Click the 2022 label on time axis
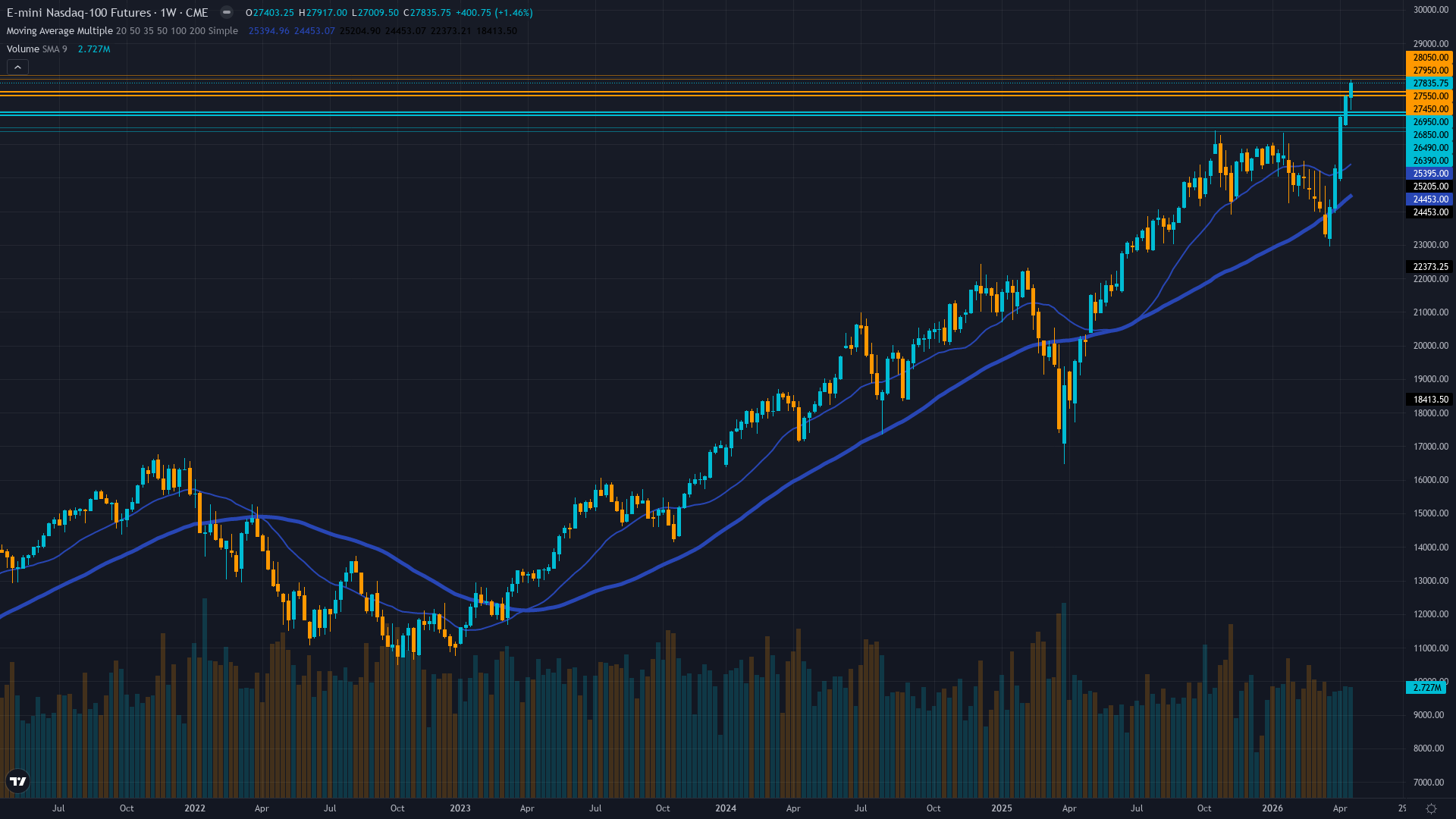Viewport: 1456px width, 819px height. tap(195, 808)
